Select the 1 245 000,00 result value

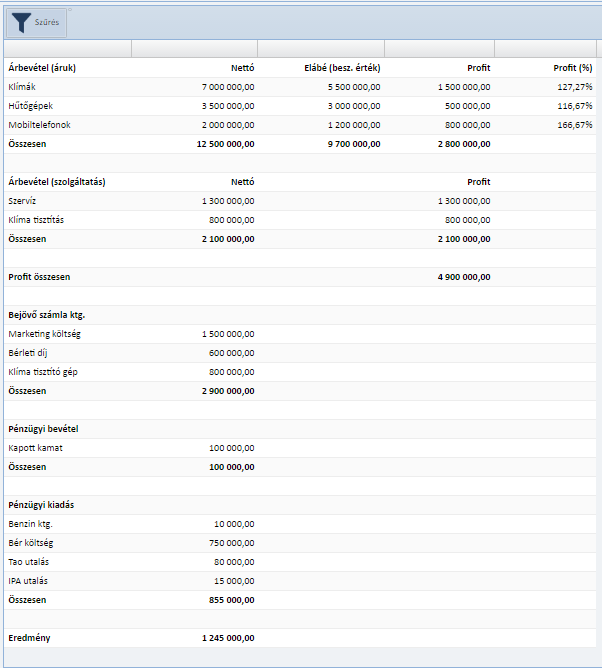(227, 638)
